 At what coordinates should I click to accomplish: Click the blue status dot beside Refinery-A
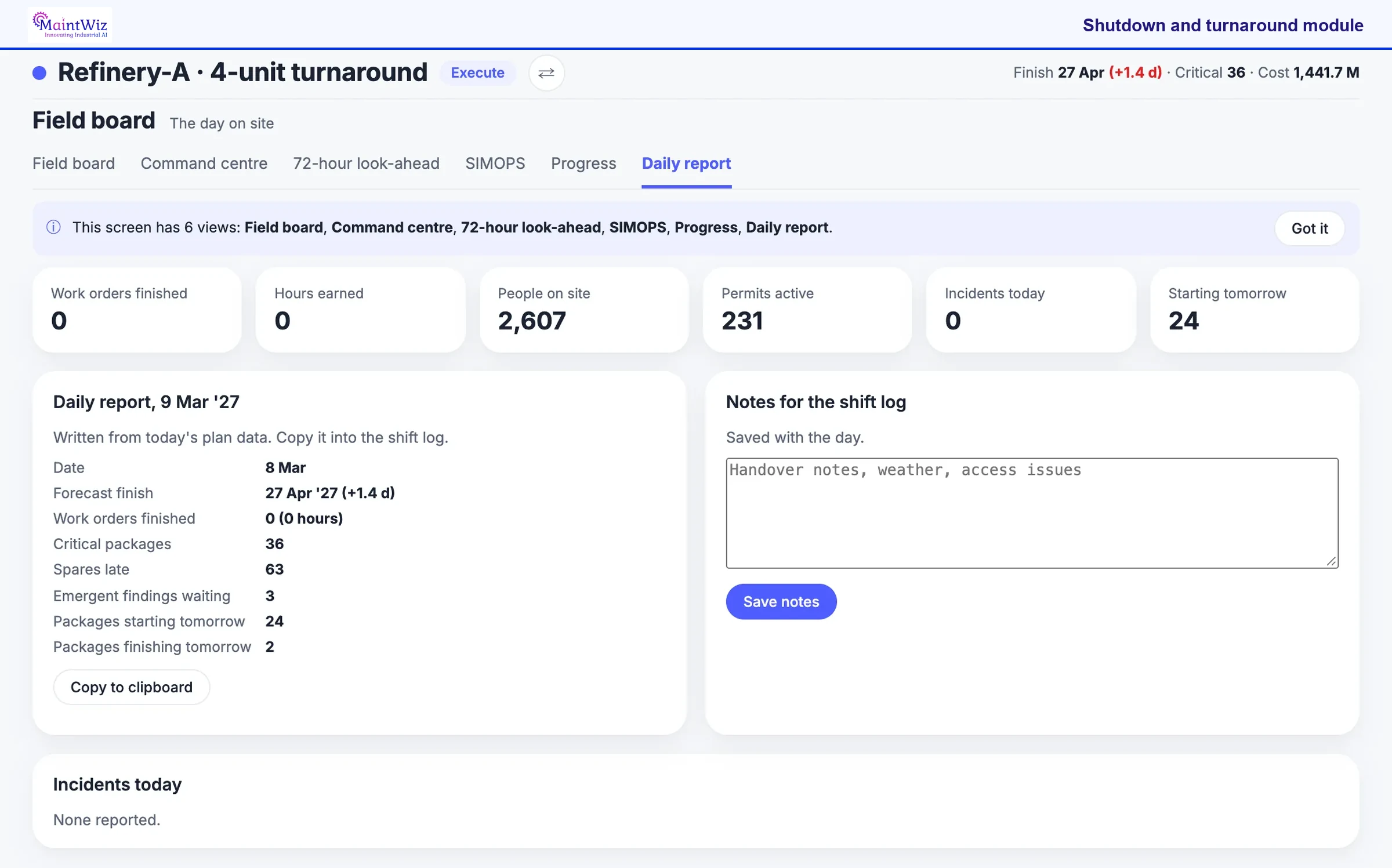point(39,73)
